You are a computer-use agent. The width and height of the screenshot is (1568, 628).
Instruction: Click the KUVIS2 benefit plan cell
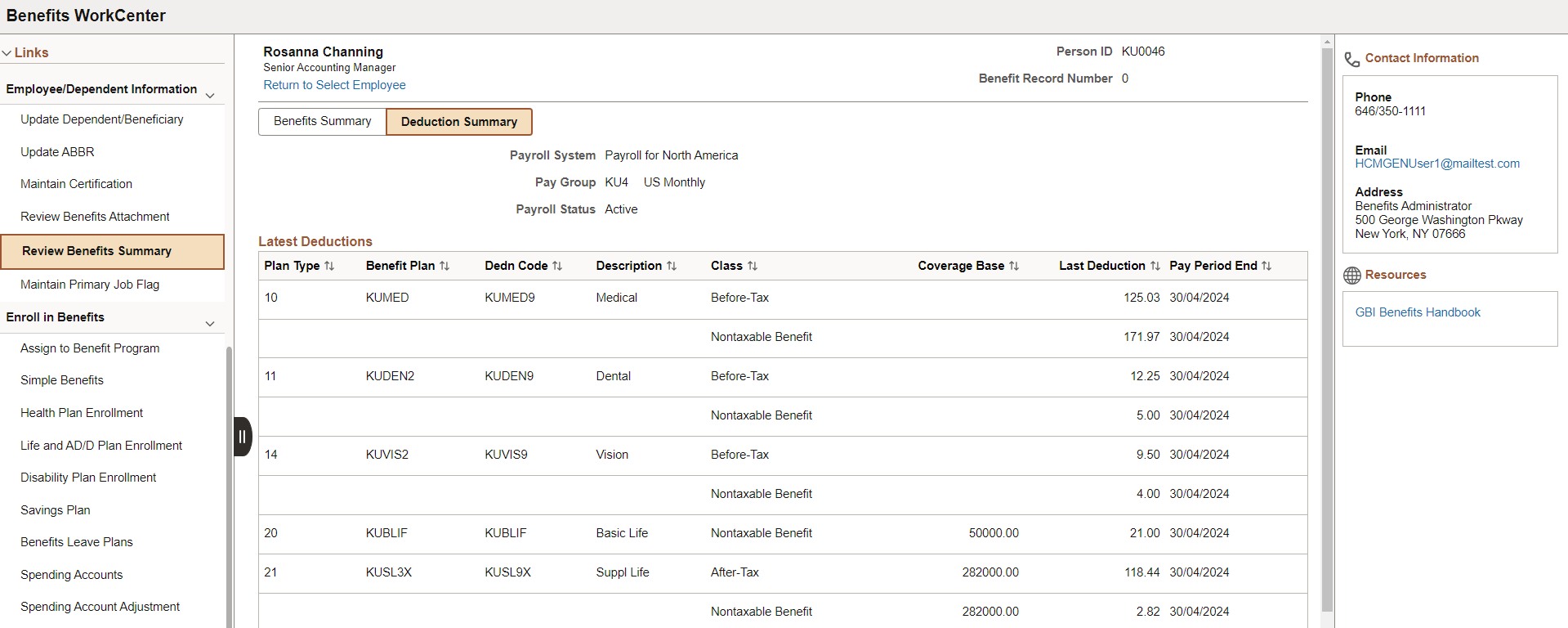[x=387, y=455]
